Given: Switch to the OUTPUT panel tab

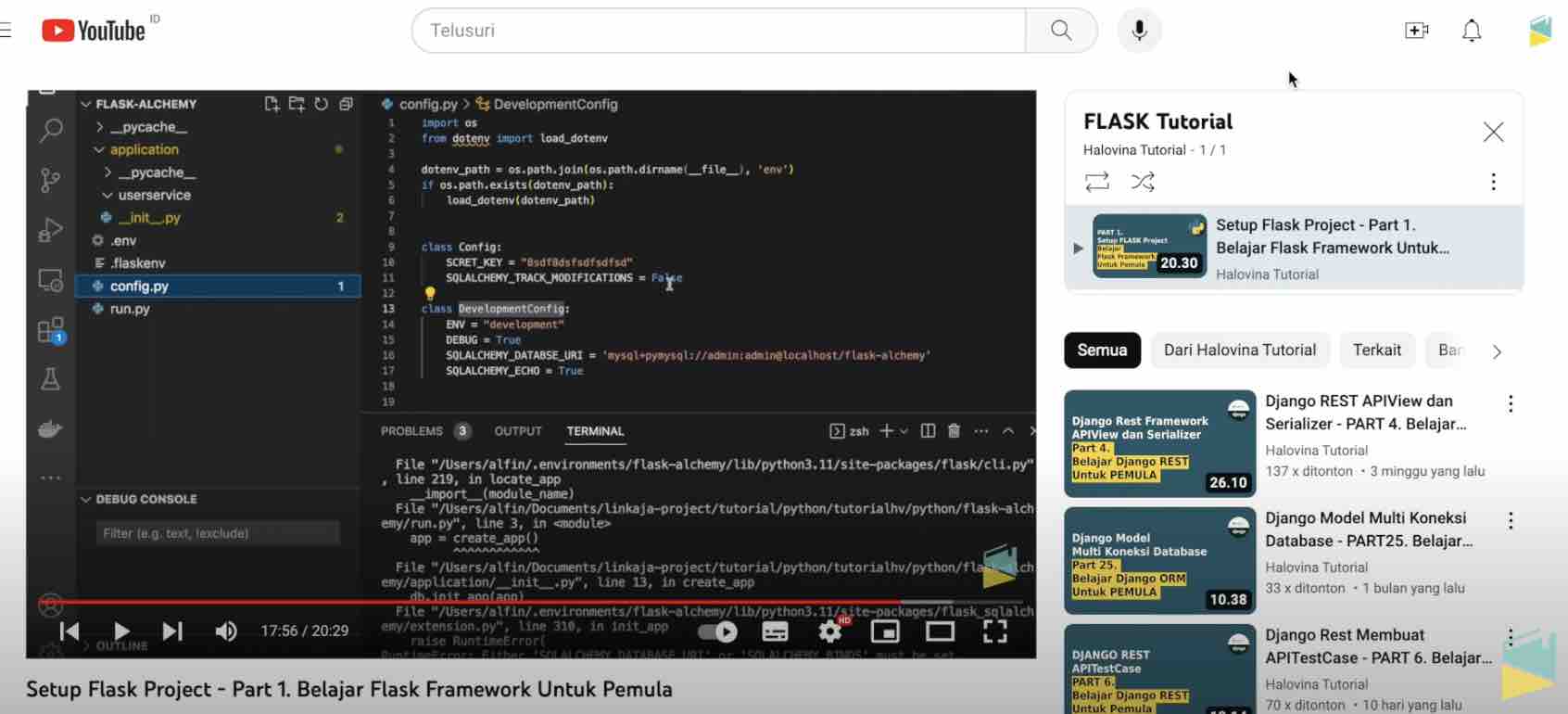Looking at the screenshot, I should (518, 431).
